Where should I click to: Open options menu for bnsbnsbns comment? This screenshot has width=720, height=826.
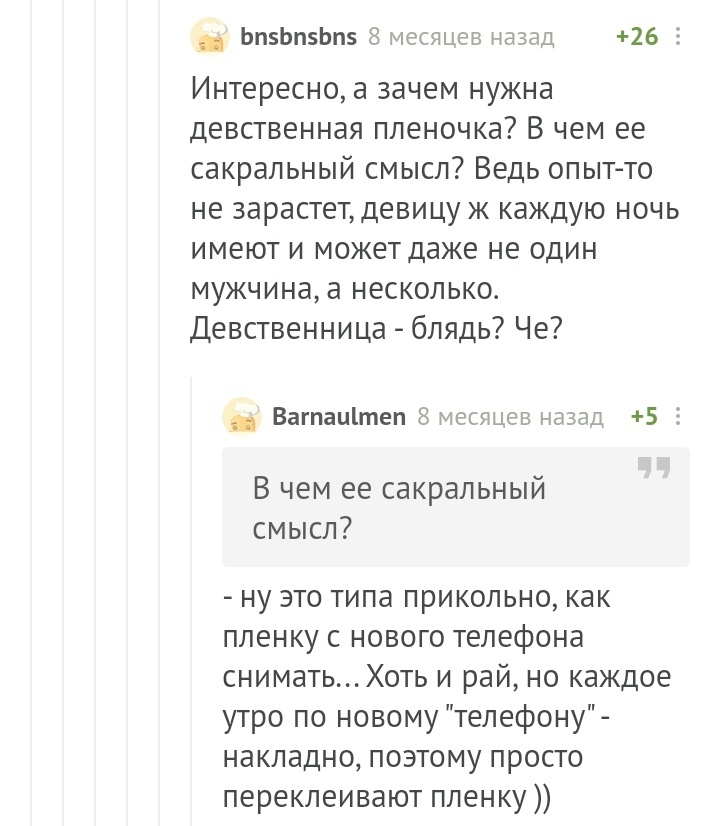click(x=680, y=38)
